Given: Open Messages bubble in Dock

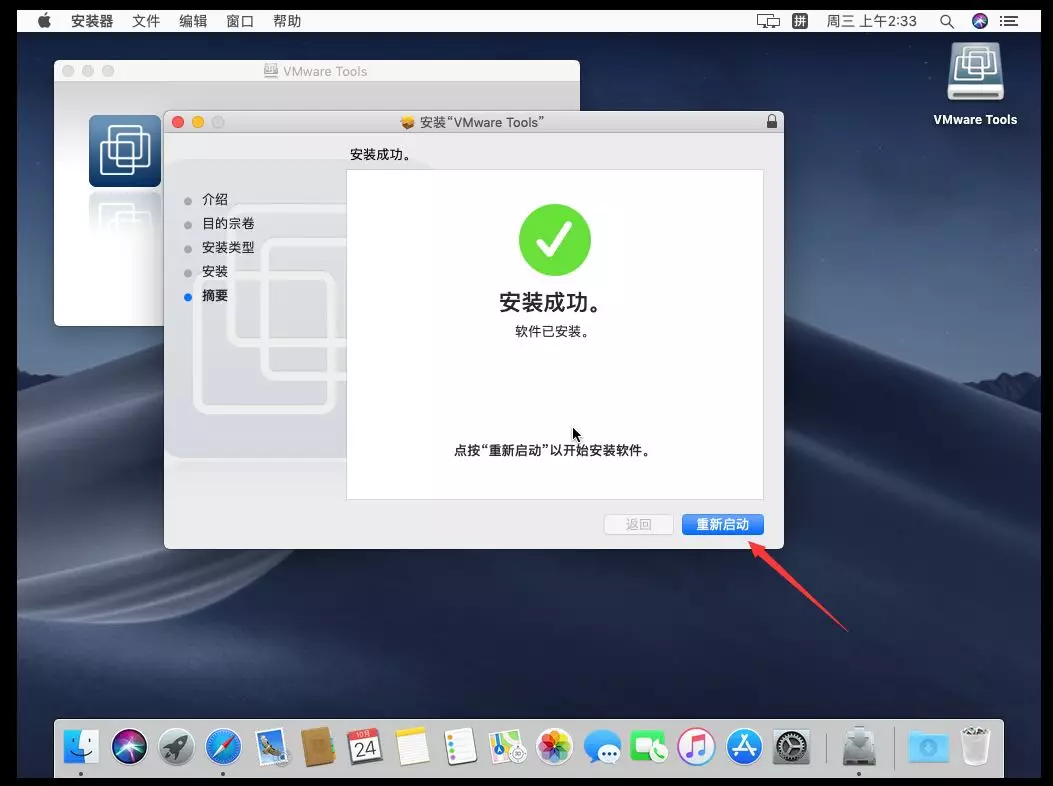Looking at the screenshot, I should coord(602,746).
